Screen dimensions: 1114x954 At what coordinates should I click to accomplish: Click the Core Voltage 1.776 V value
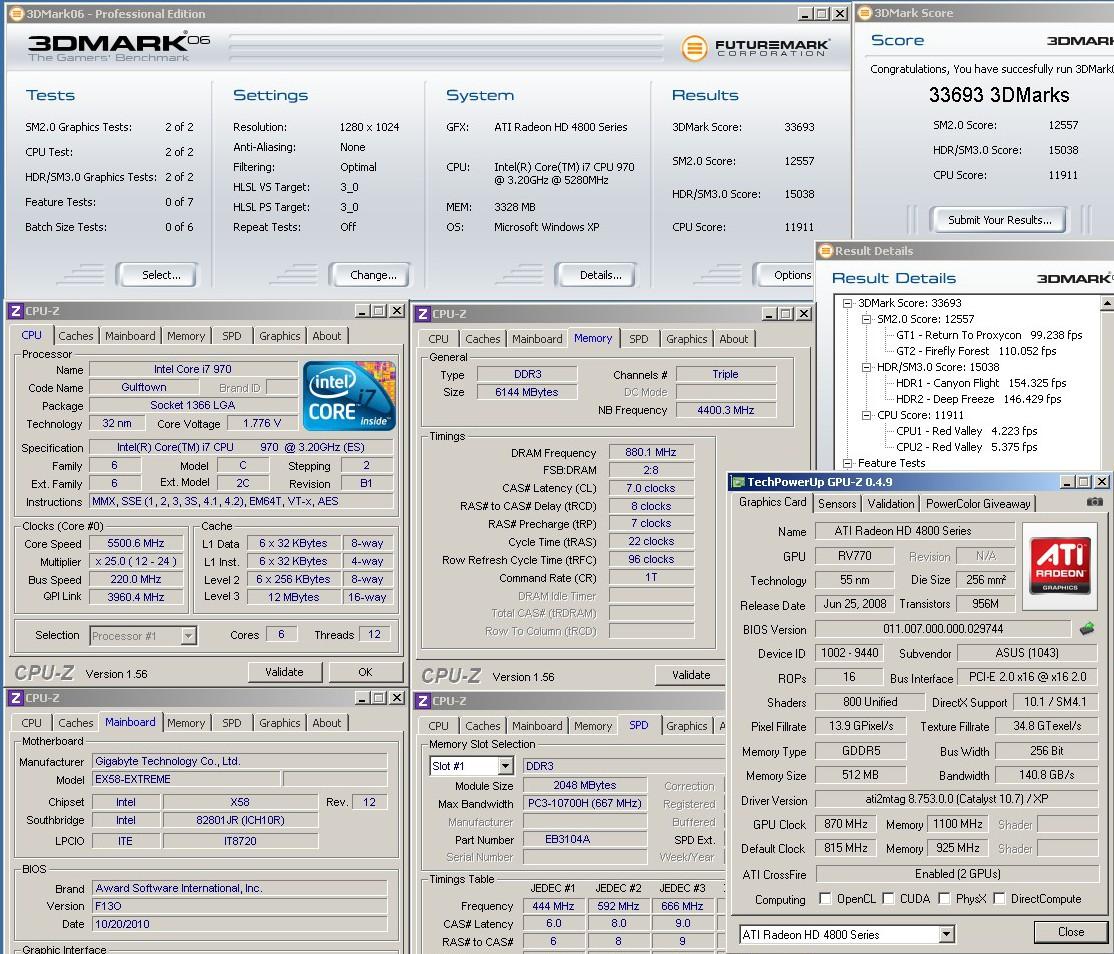pyautogui.click(x=261, y=423)
